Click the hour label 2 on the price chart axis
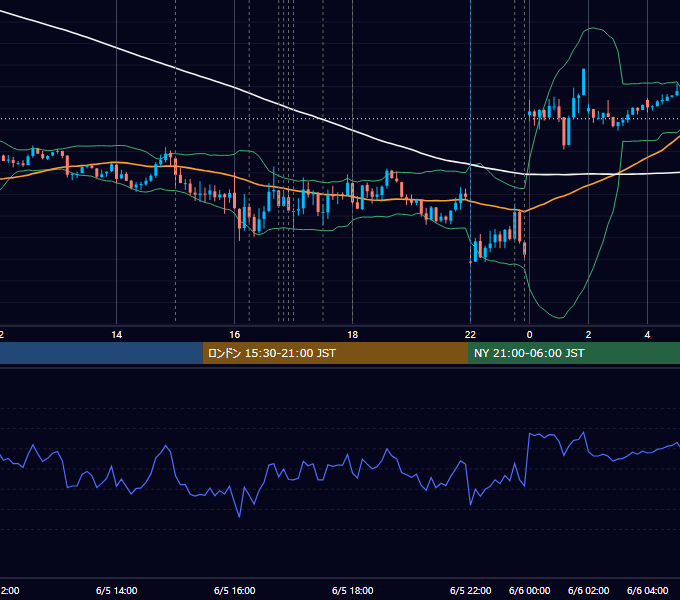Image resolution: width=680 pixels, height=600 pixels. tap(588, 335)
